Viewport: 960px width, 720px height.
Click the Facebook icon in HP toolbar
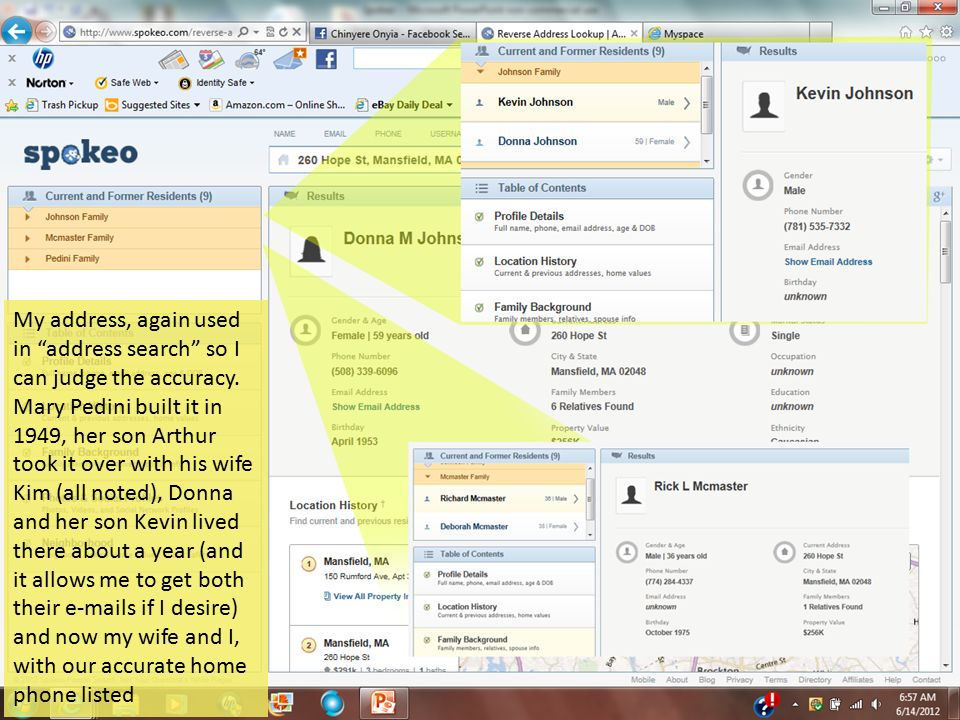[x=326, y=59]
